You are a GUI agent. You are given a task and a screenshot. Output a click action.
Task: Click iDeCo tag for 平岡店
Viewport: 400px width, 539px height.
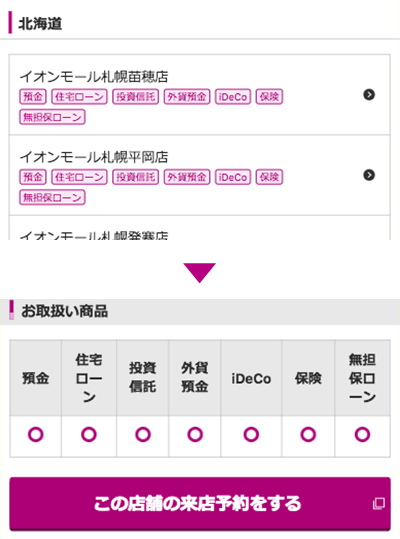click(233, 177)
